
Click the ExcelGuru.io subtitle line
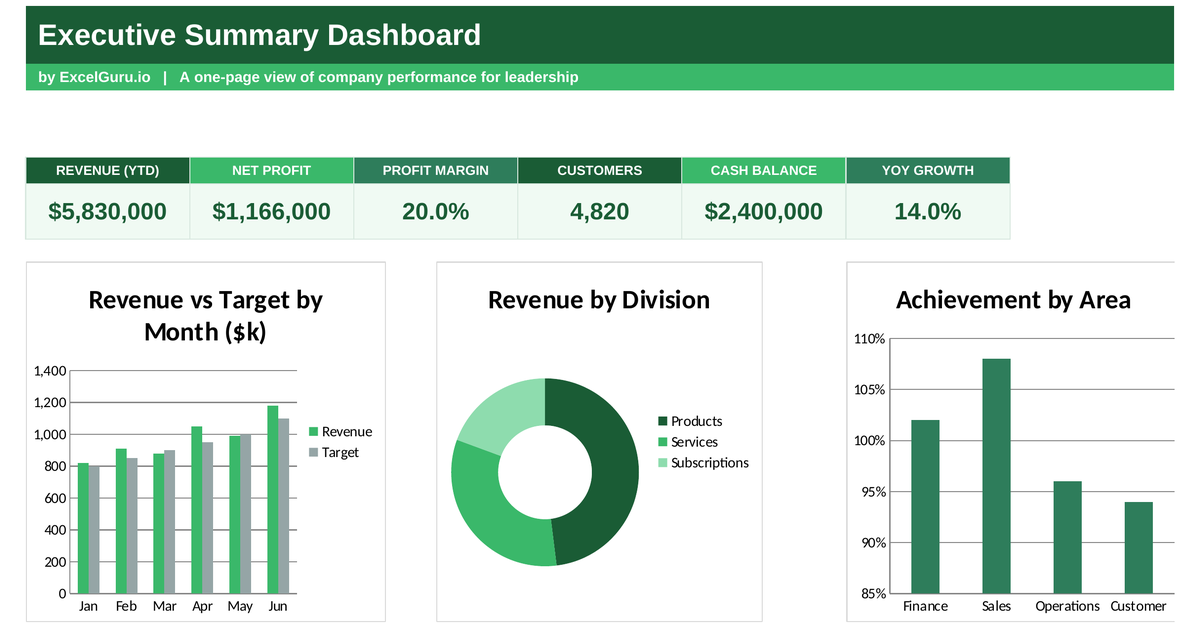(308, 77)
